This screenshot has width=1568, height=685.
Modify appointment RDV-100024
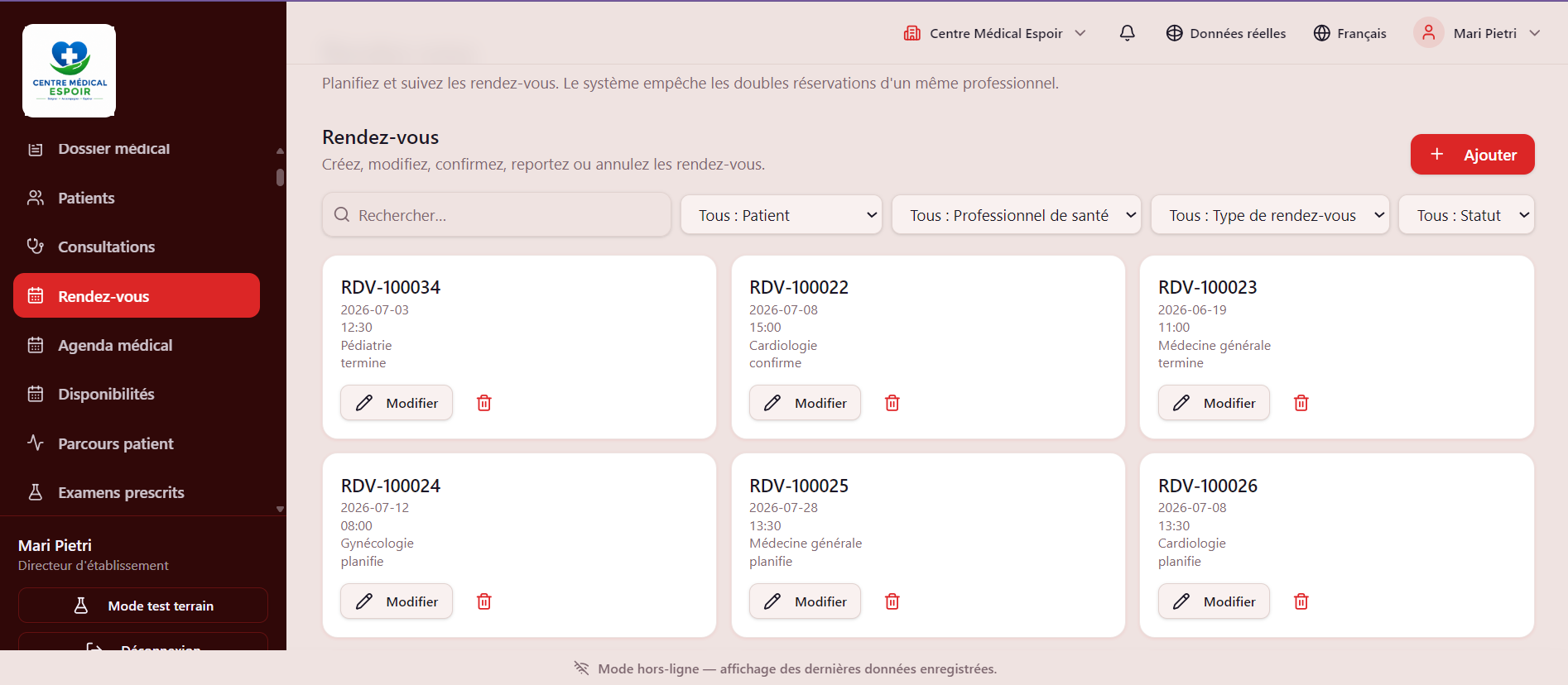(397, 601)
